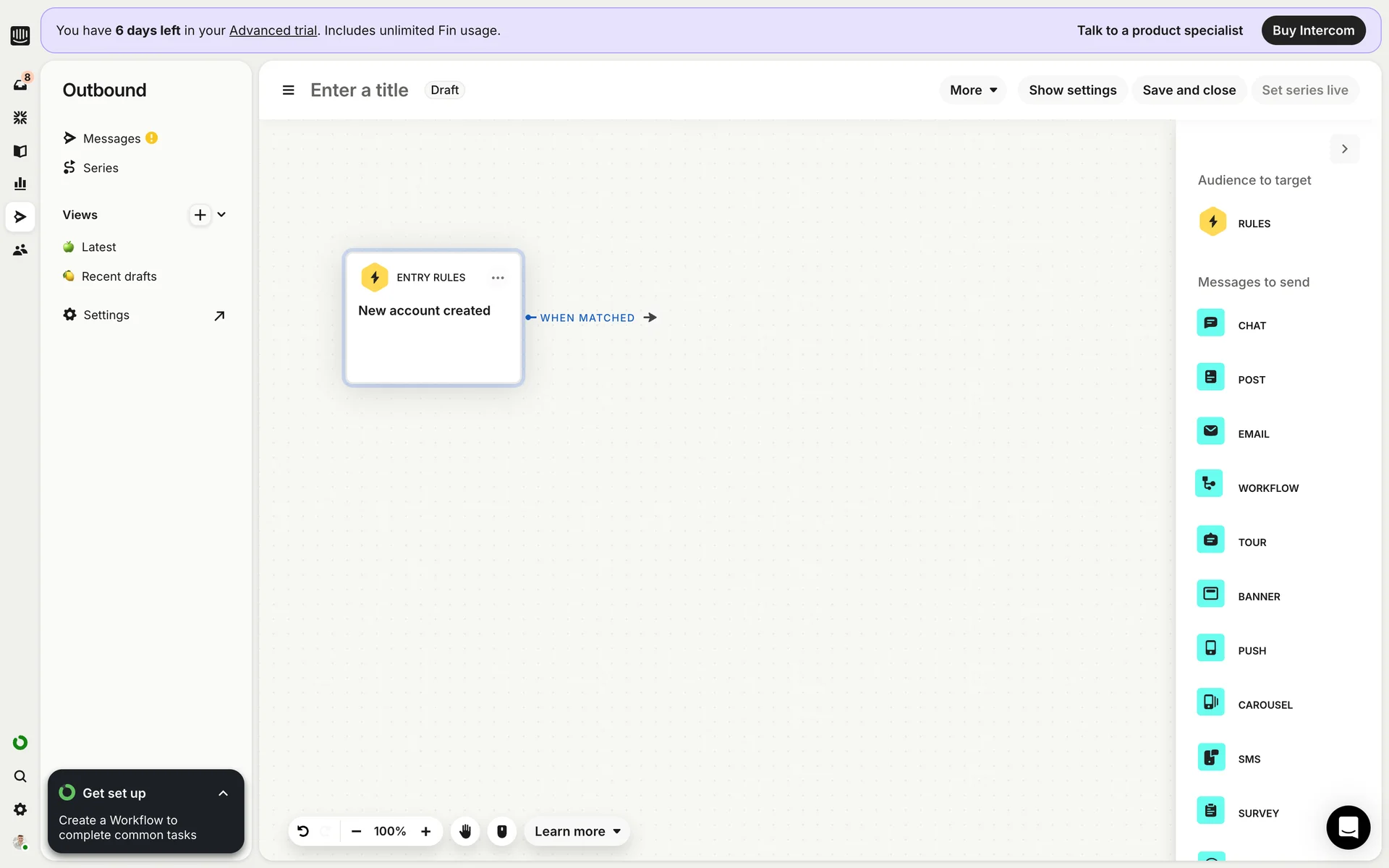
Task: Follow the Advanced trial link
Action: pos(273,30)
